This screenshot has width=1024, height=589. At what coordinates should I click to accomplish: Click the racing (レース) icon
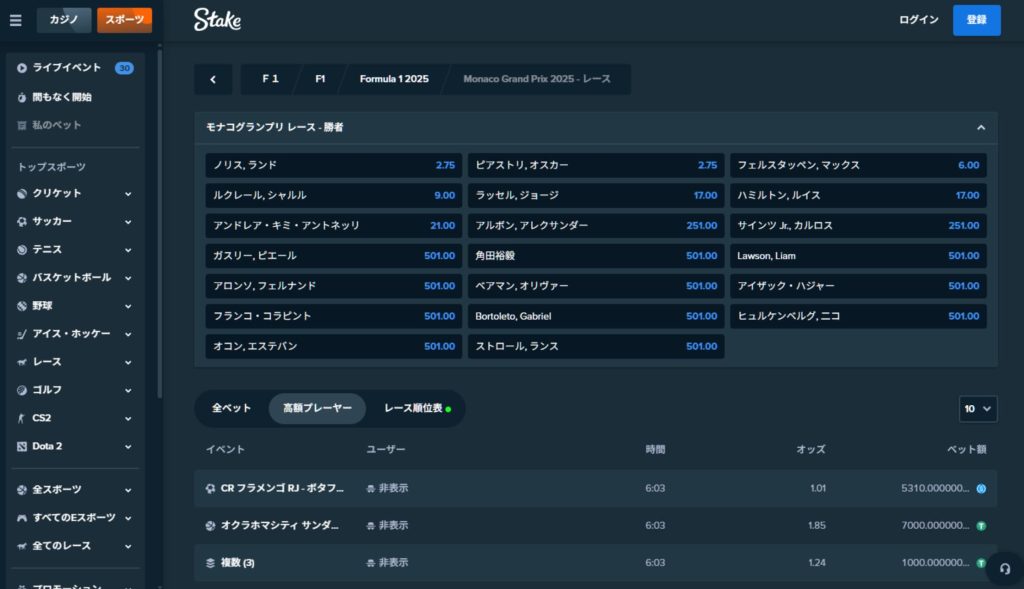[x=22, y=362]
